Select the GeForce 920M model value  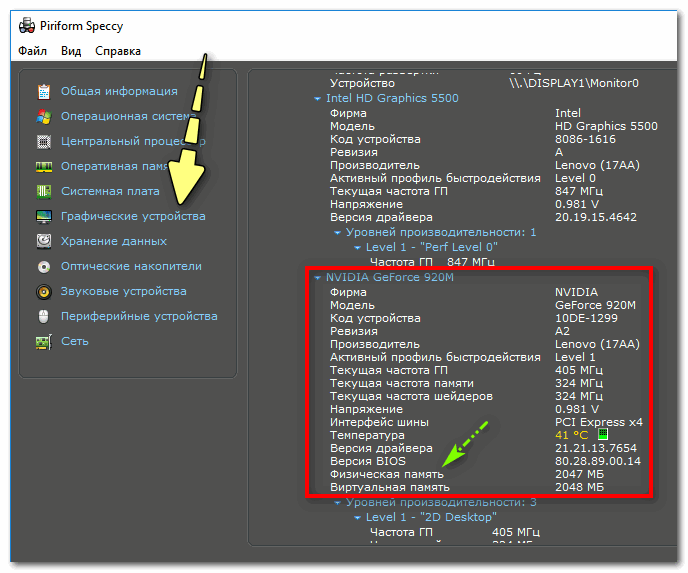pyautogui.click(x=595, y=305)
